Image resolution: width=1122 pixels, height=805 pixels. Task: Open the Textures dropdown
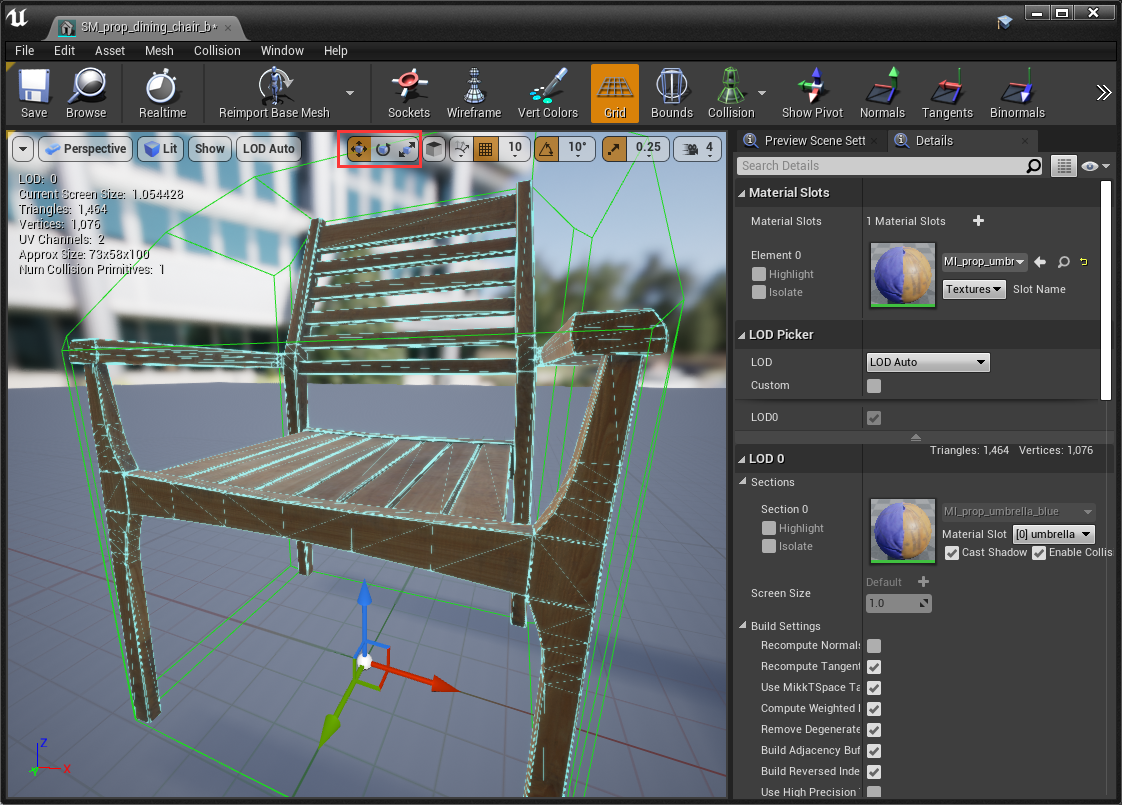(974, 289)
